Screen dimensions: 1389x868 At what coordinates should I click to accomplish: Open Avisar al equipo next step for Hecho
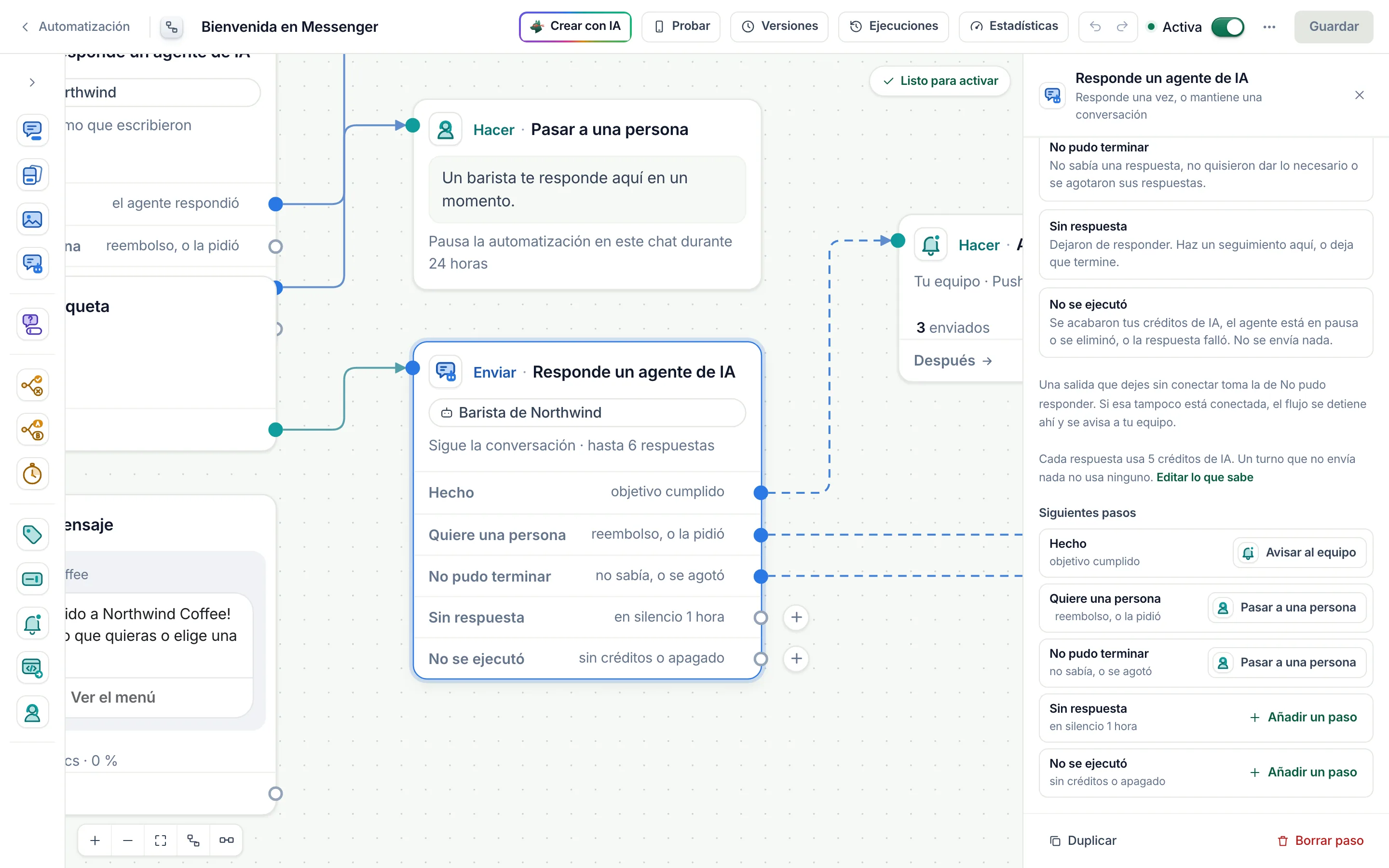coord(1299,552)
